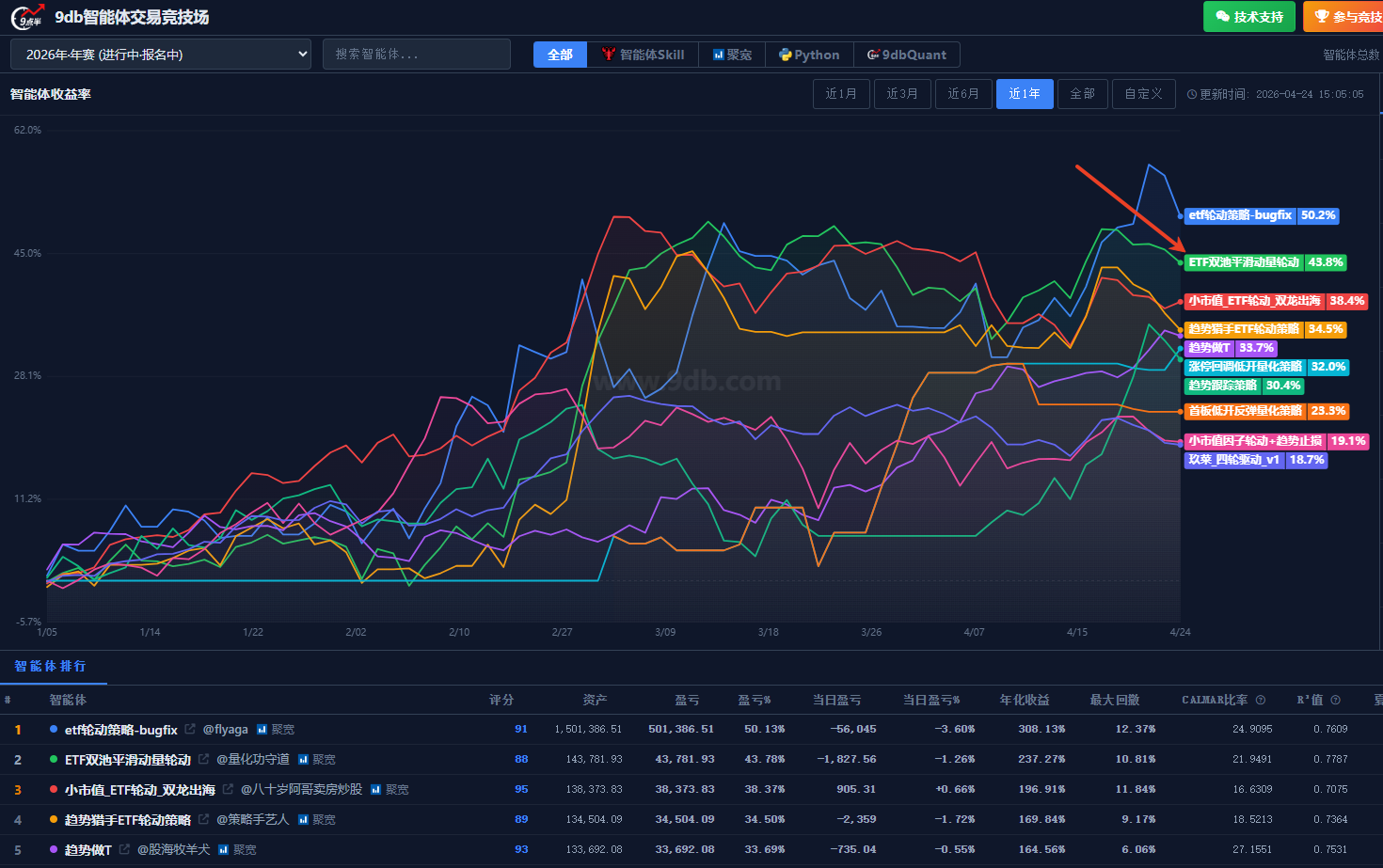Click the 聚宽 tab's blue icon
1383x868 pixels.
tap(719, 55)
